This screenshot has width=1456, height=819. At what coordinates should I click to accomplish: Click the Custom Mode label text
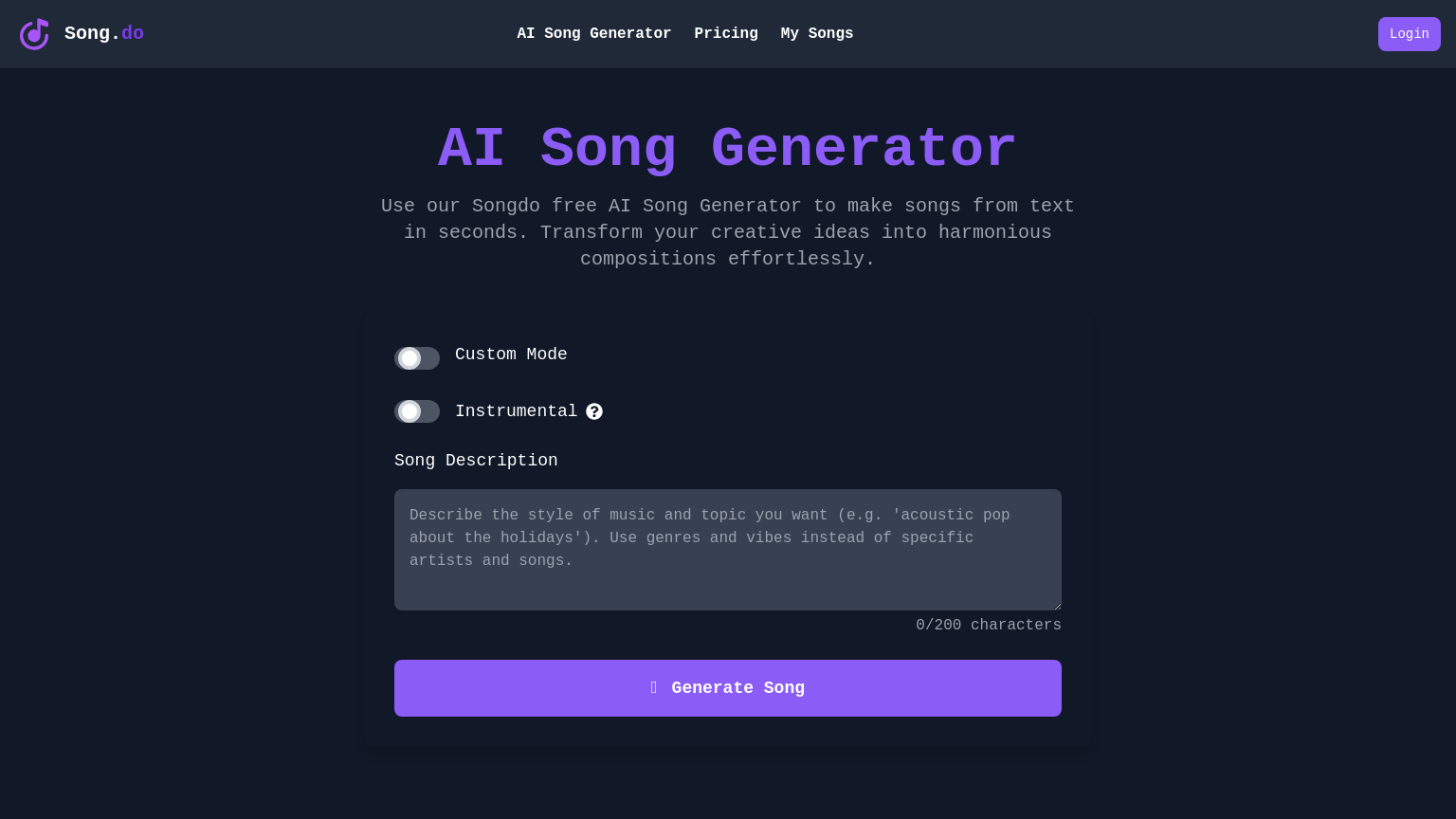(x=511, y=355)
